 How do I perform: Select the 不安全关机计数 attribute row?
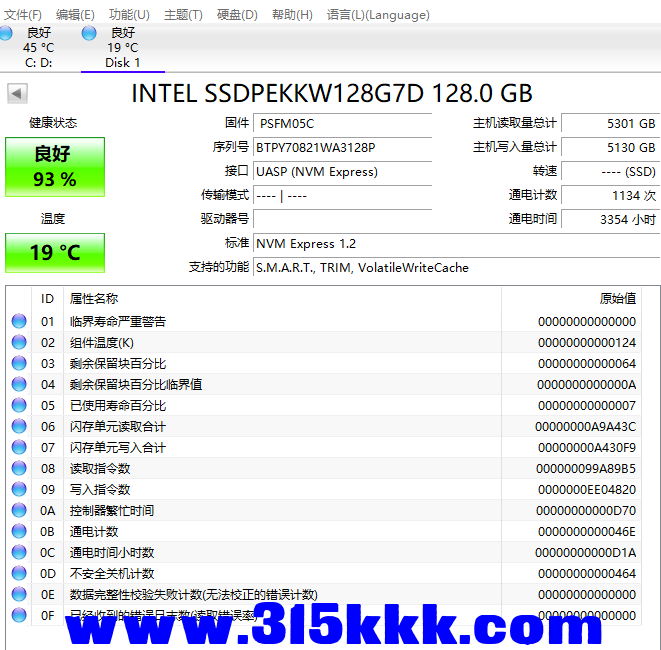pyautogui.click(x=324, y=573)
